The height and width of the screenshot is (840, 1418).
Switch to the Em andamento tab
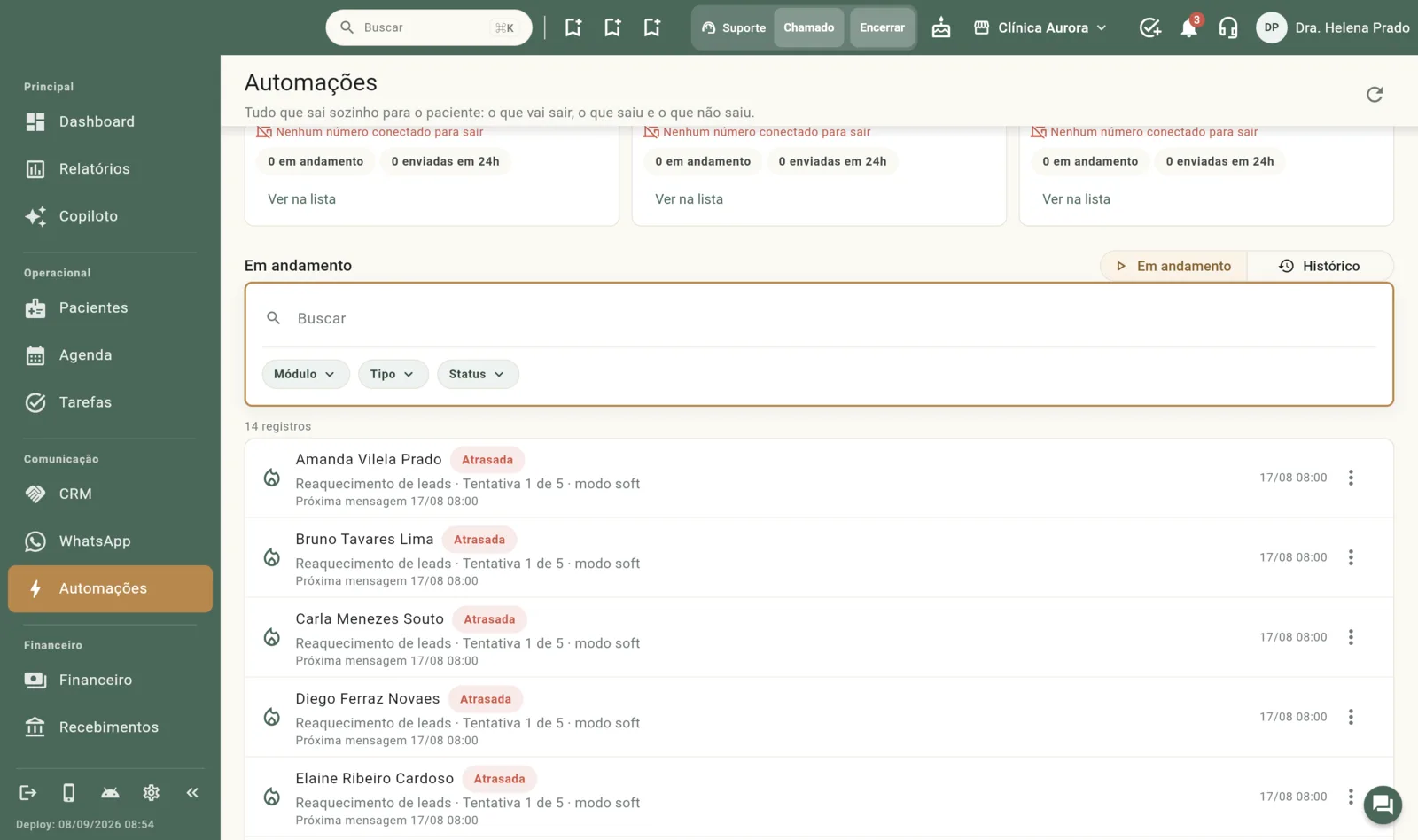pos(1173,266)
